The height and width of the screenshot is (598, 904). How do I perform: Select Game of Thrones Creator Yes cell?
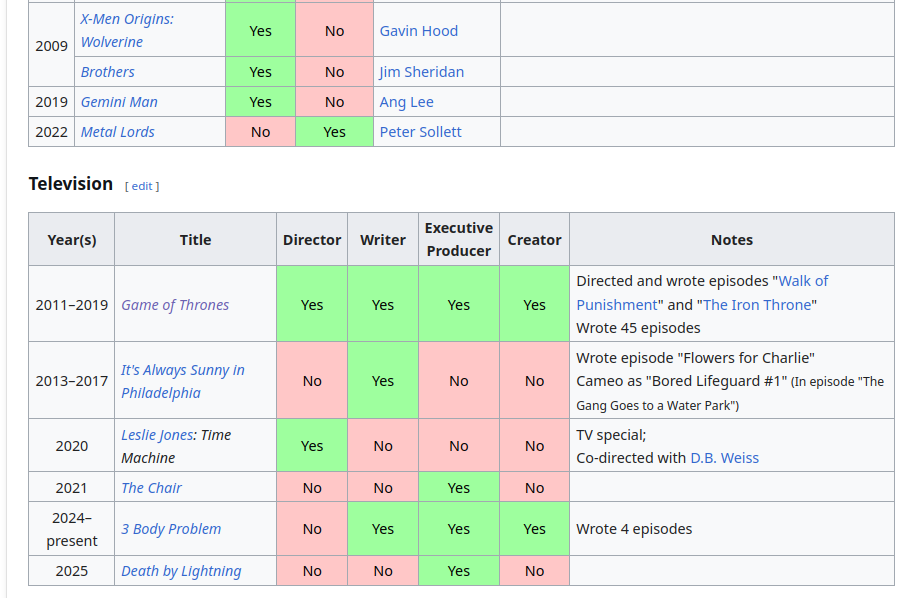(534, 304)
